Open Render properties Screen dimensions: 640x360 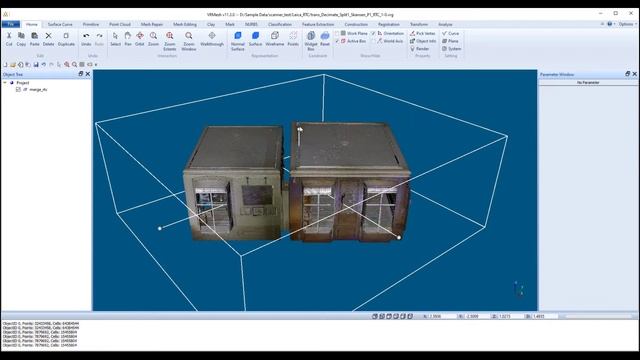point(419,49)
